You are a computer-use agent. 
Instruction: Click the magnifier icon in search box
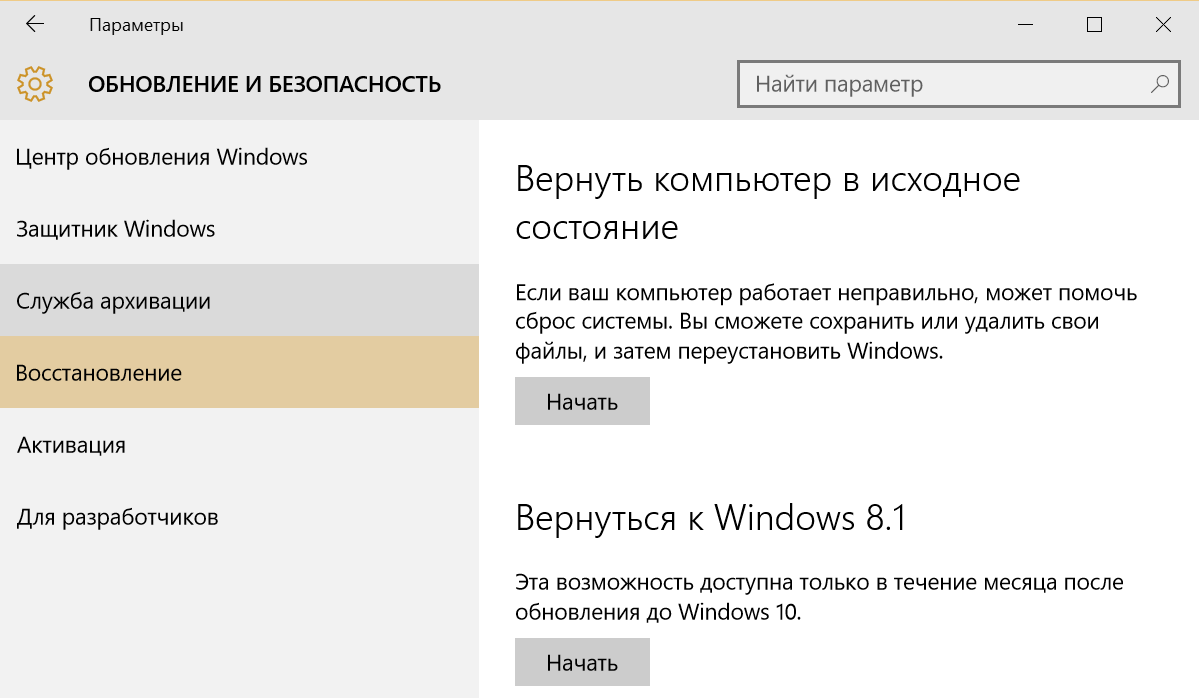coord(1159,83)
